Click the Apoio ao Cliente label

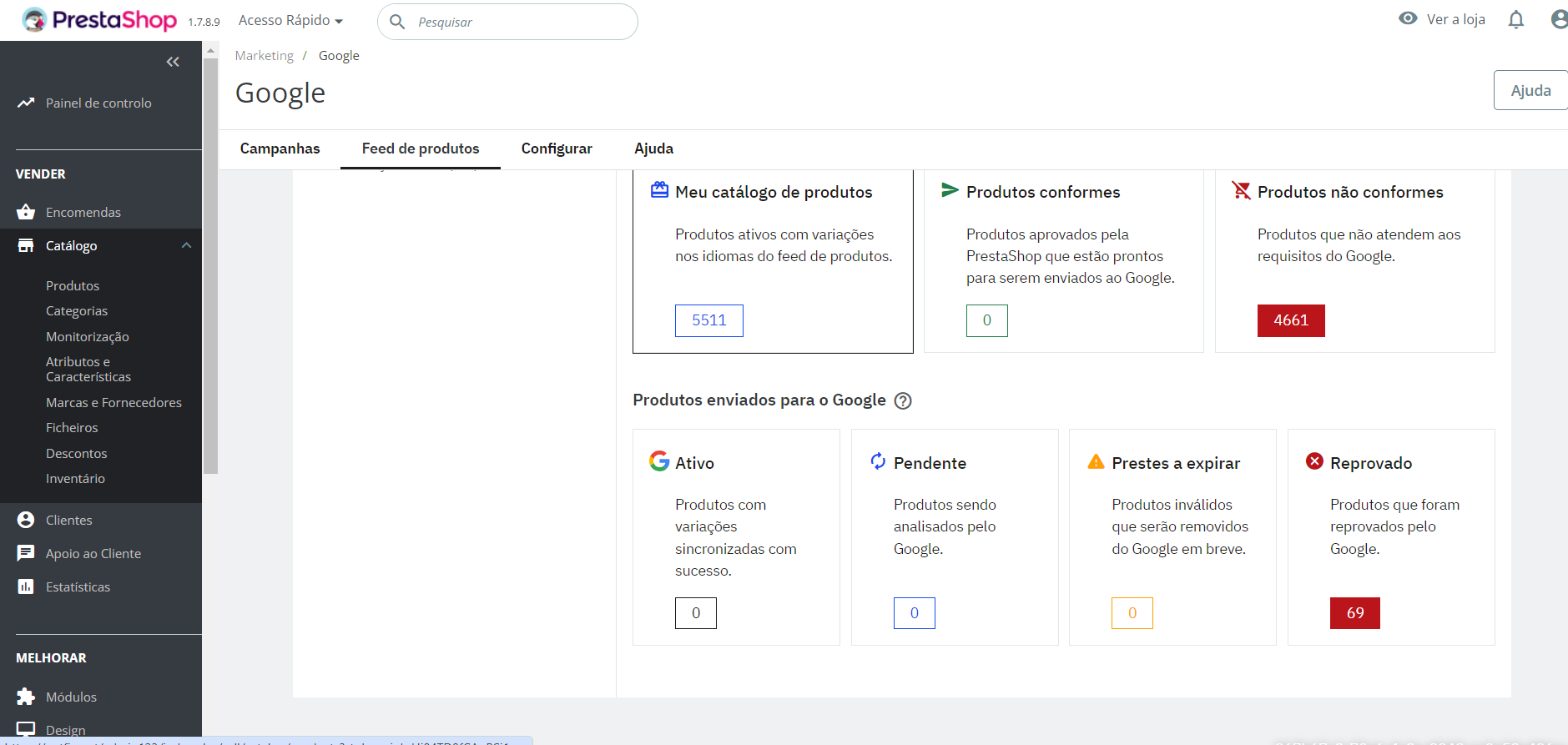coord(93,553)
